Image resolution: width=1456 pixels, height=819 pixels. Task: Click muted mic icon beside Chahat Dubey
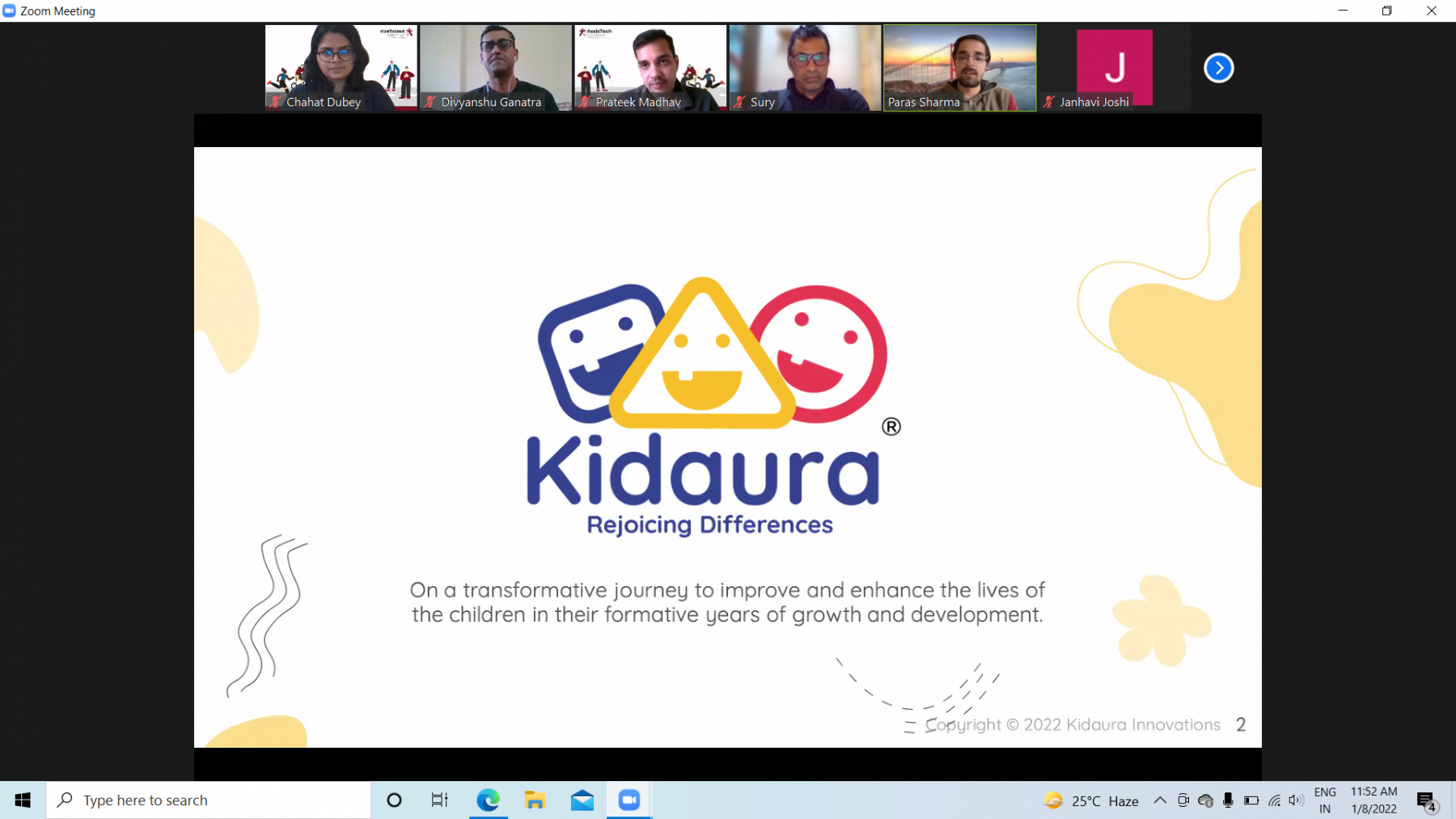coord(276,102)
